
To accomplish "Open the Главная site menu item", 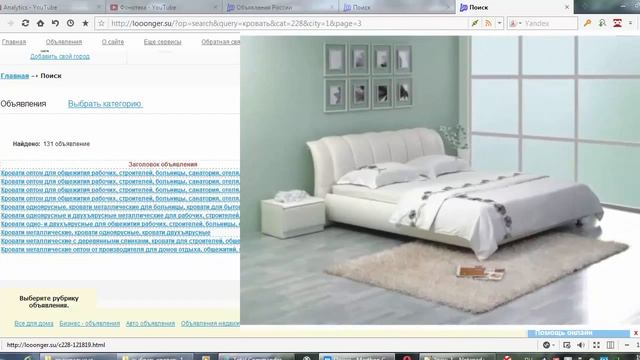I will point(14,42).
